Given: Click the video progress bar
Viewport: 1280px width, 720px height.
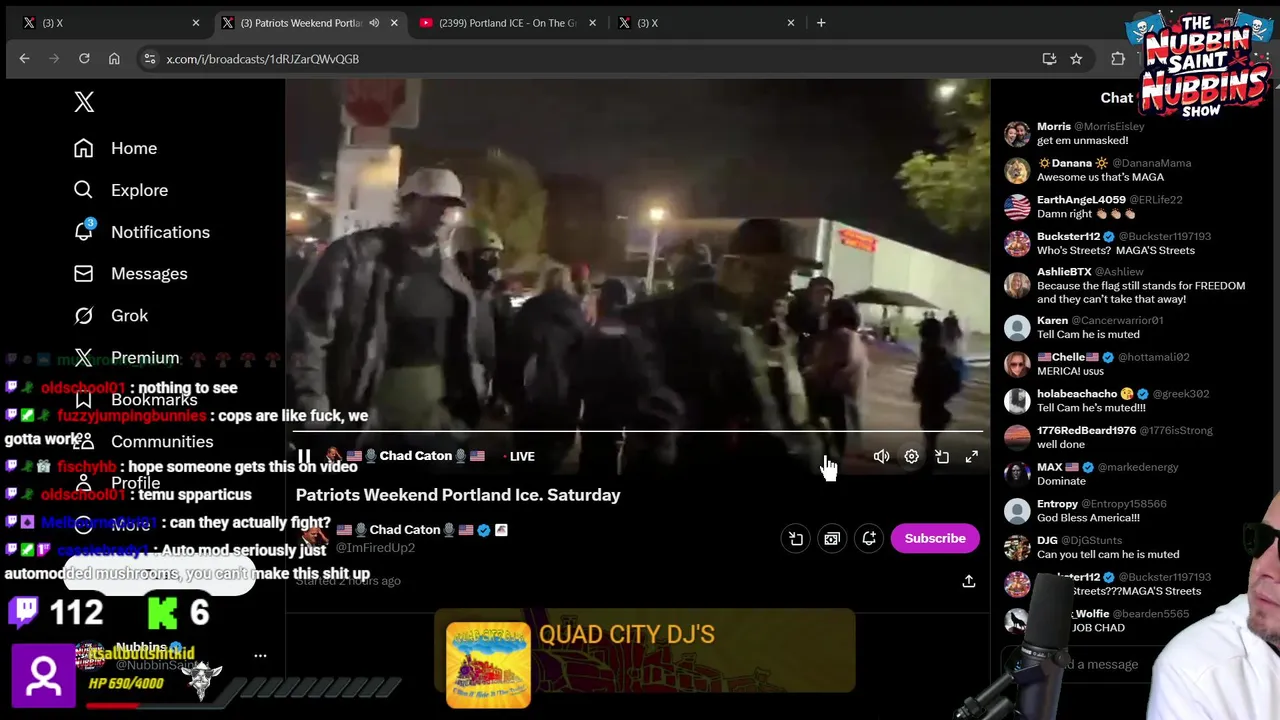Looking at the screenshot, I should [637, 432].
